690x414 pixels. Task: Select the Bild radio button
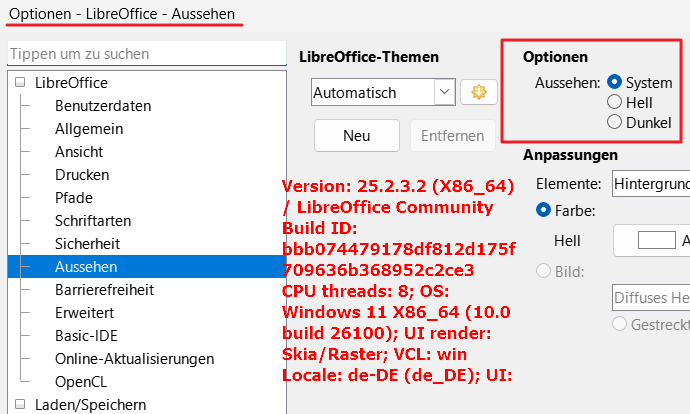(x=543, y=271)
